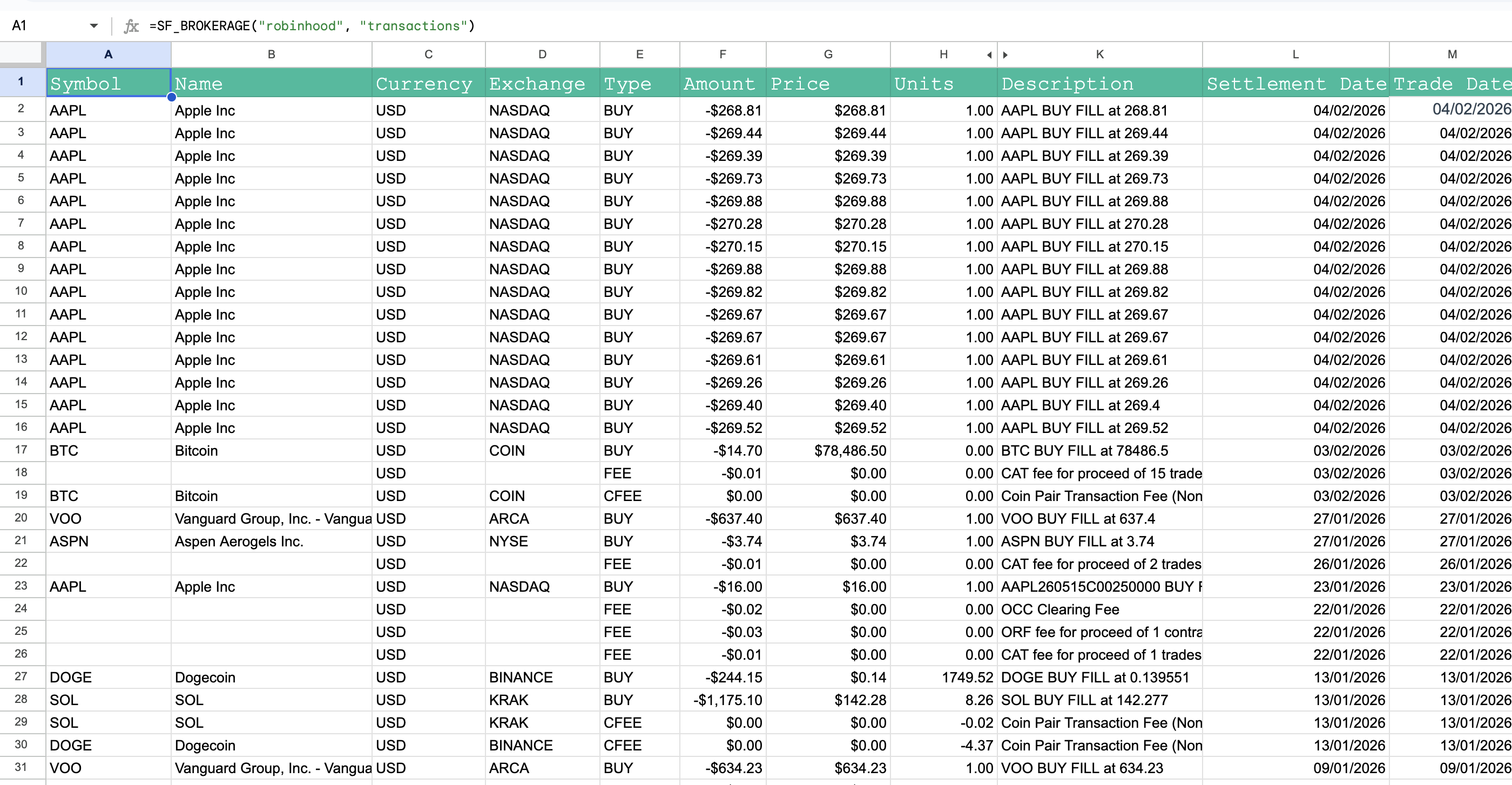Viewport: 1512px width, 785px height.
Task: Click the fx function icon
Action: pos(131,26)
